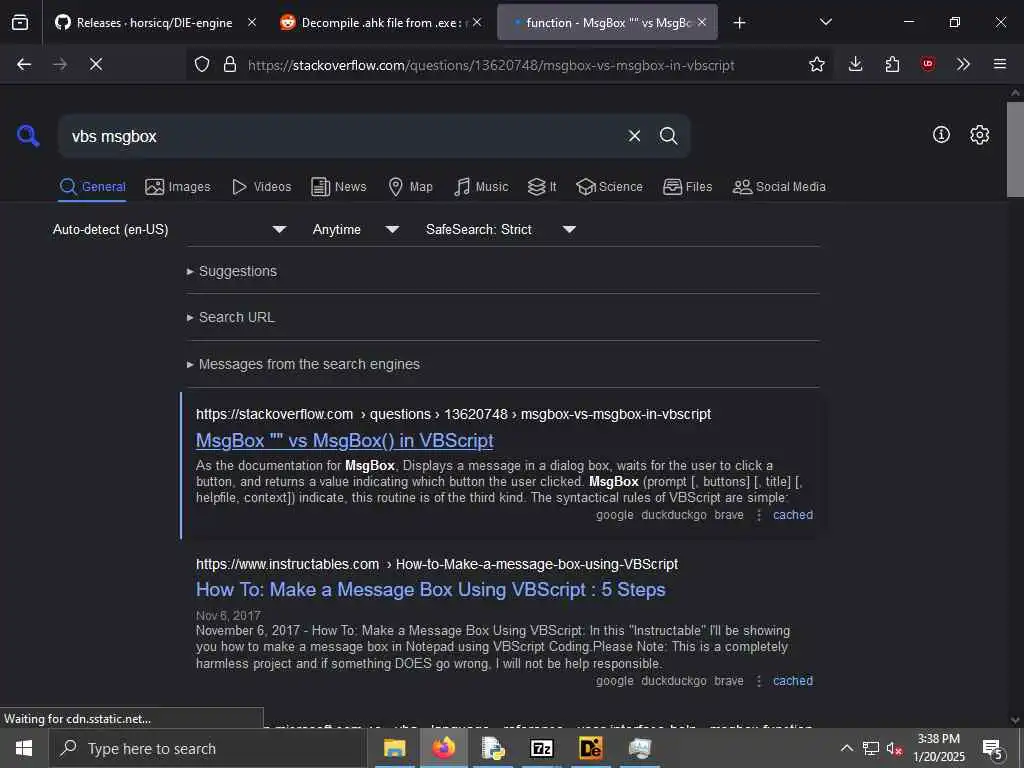This screenshot has width=1024, height=768.
Task: Click the browser address bar
Action: point(491,65)
